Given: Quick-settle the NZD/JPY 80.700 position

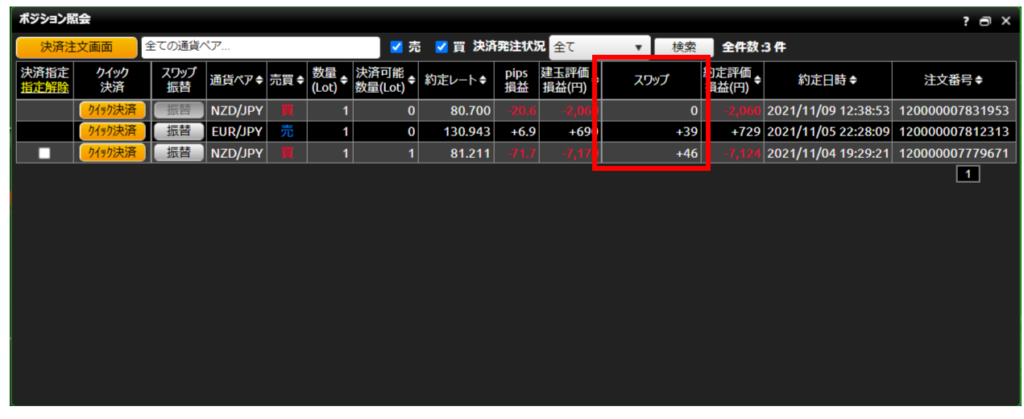Looking at the screenshot, I should 112,110.
